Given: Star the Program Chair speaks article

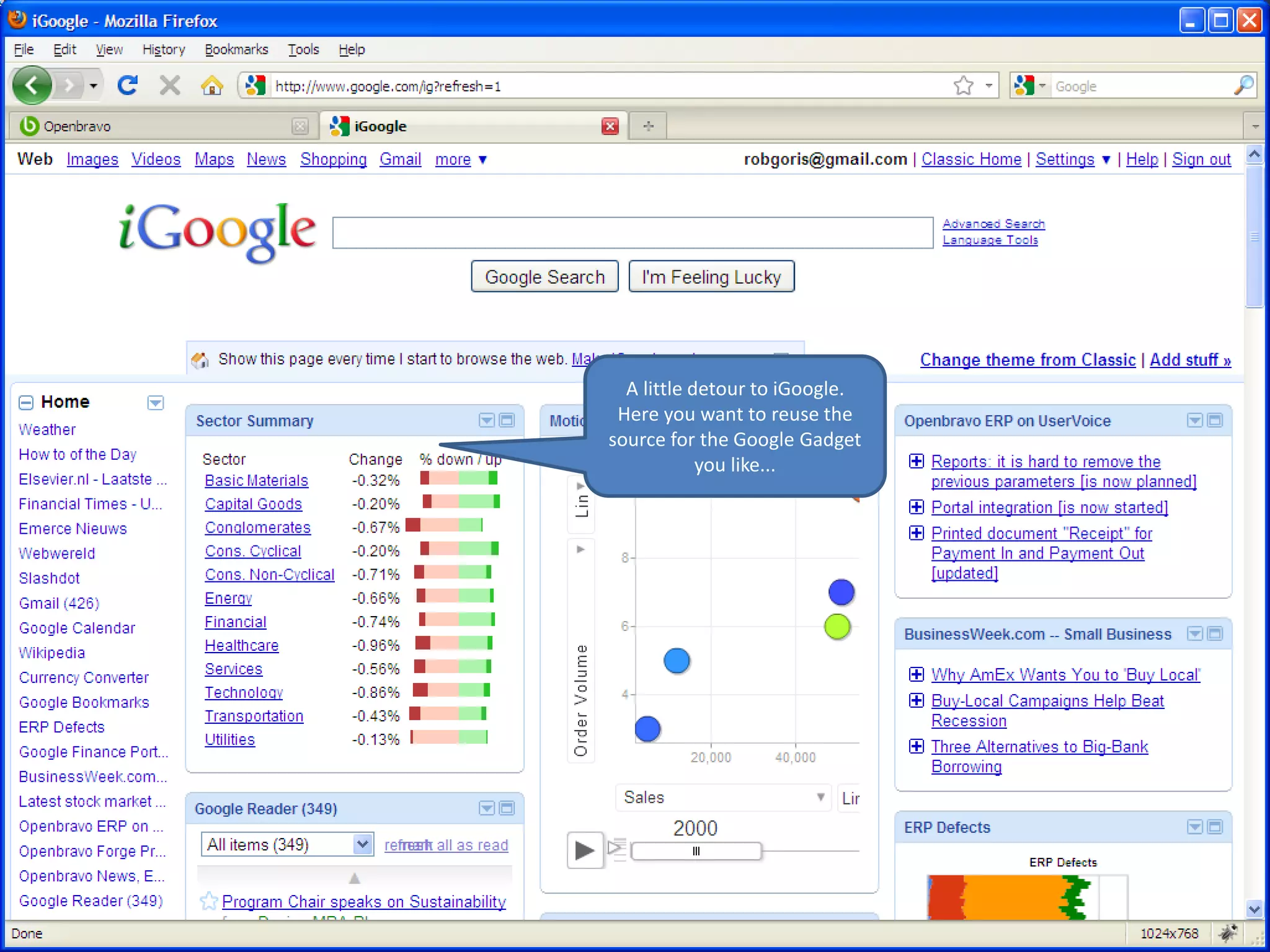Looking at the screenshot, I should tap(209, 901).
